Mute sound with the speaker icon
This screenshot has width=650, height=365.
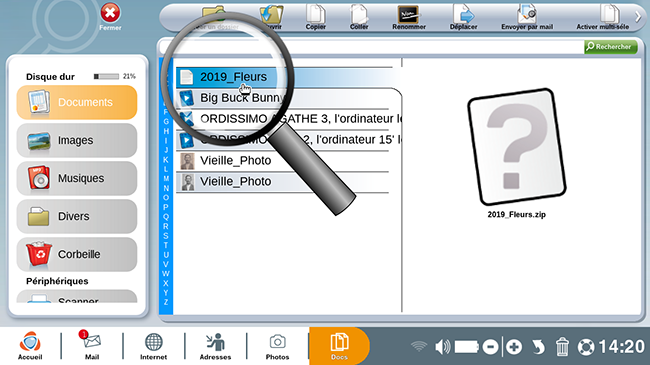(x=443, y=347)
